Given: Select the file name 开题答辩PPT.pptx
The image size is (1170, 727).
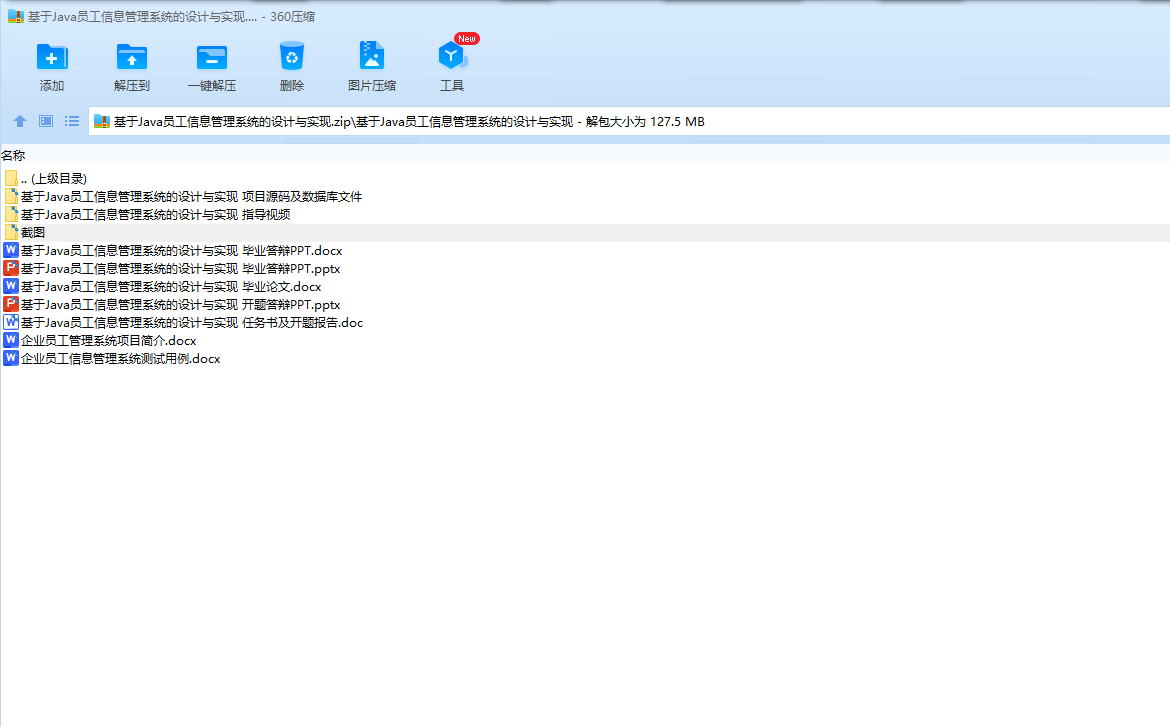Looking at the screenshot, I should click(x=181, y=304).
